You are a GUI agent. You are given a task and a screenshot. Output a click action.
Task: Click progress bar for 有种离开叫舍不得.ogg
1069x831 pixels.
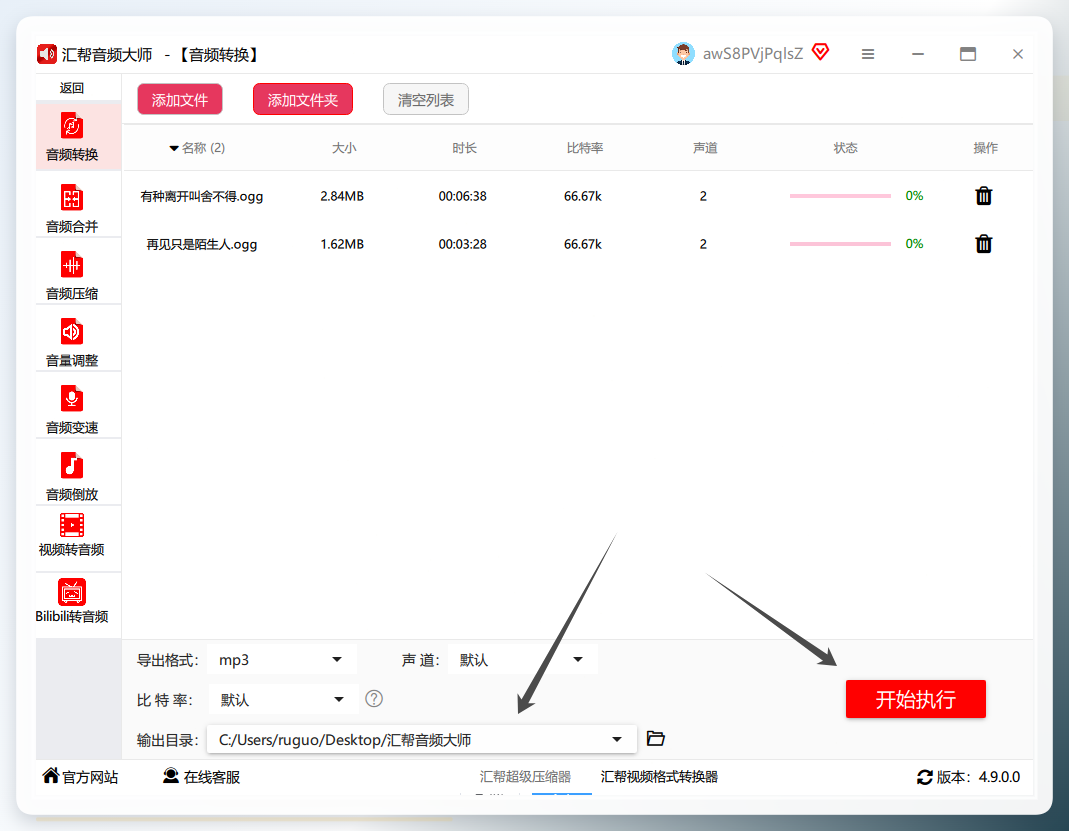[x=840, y=196]
